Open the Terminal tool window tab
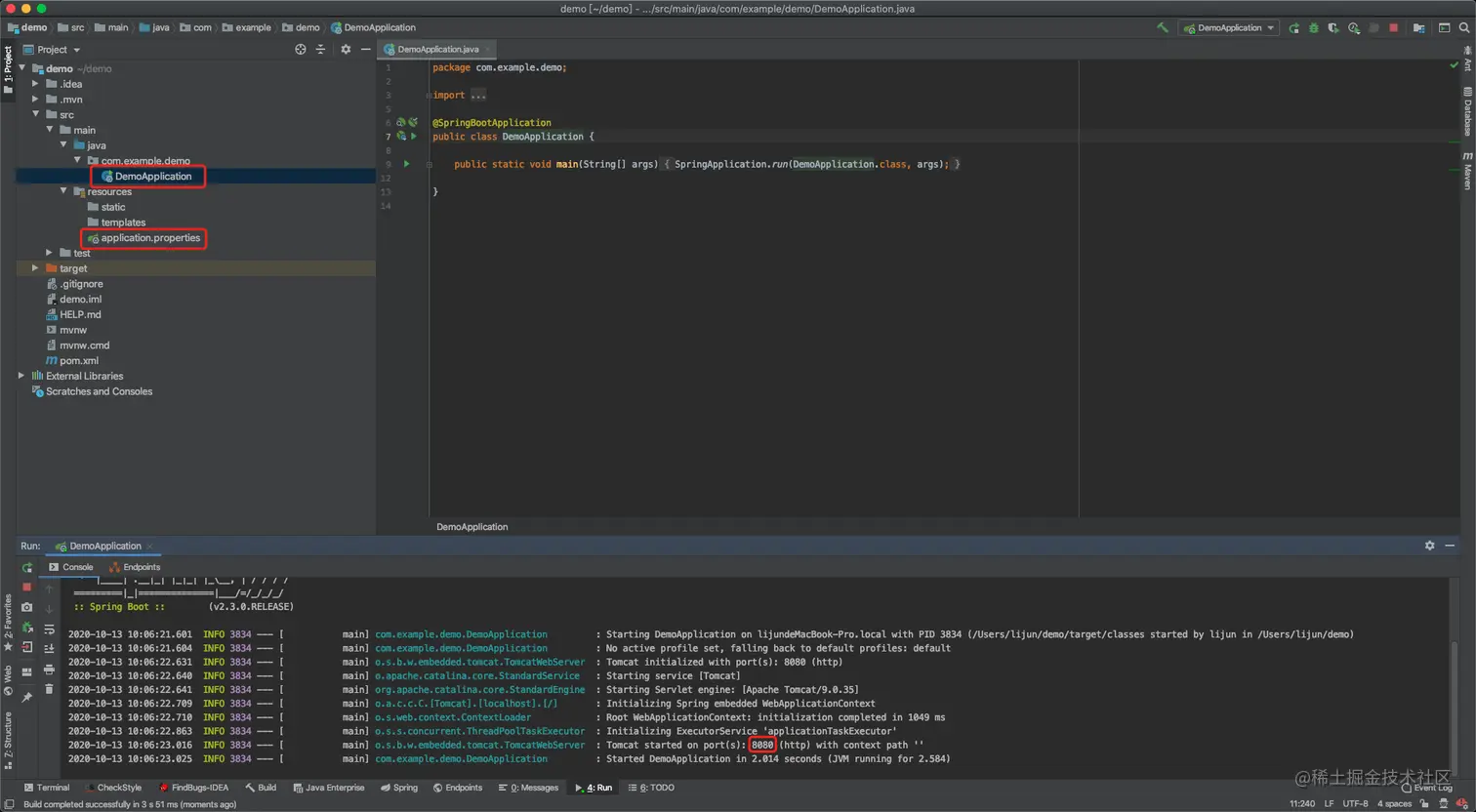 [x=47, y=788]
